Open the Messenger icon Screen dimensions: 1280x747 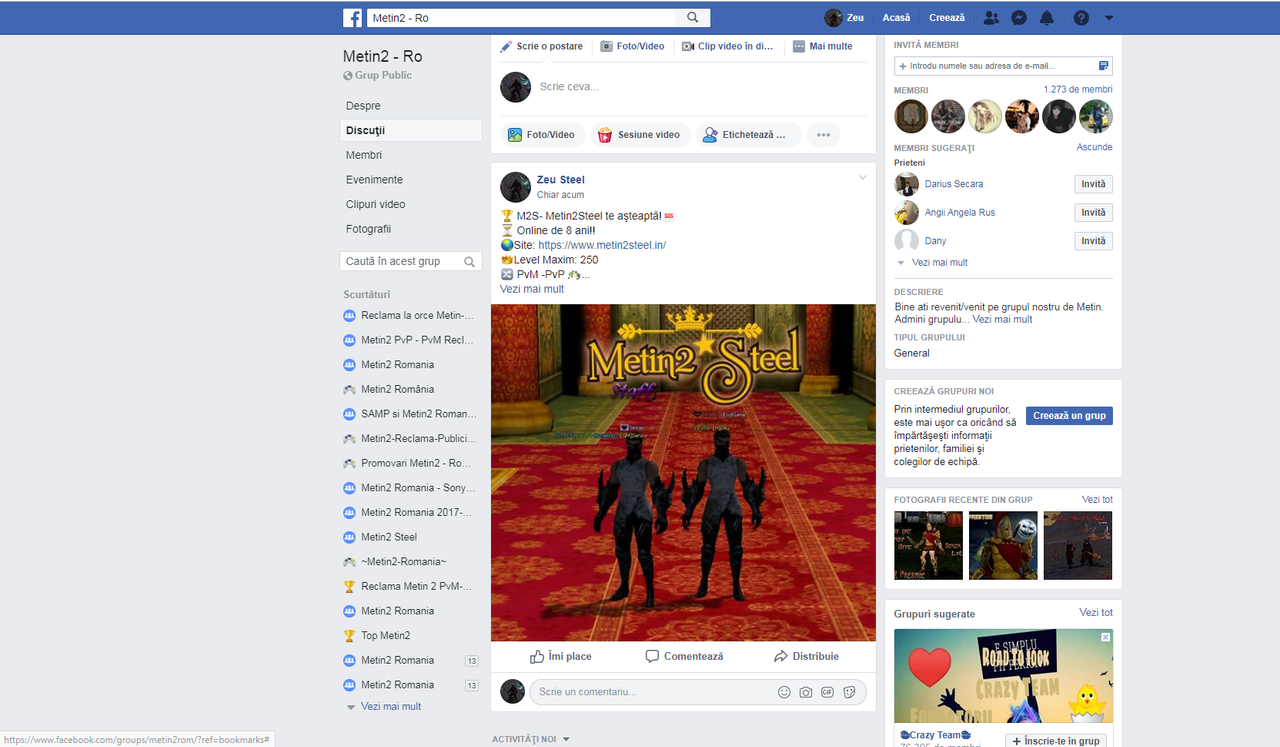coord(1019,18)
